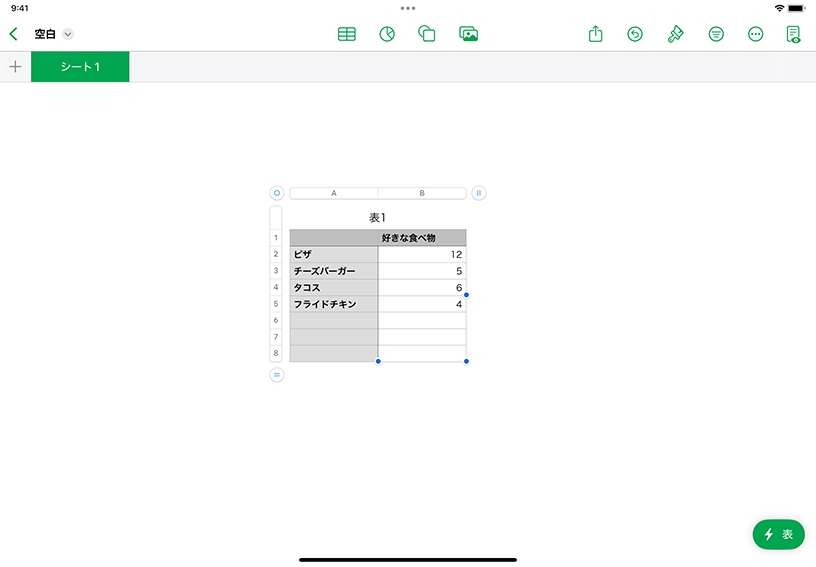Add a new sheet with plus button
816x567 pixels.
[x=15, y=67]
